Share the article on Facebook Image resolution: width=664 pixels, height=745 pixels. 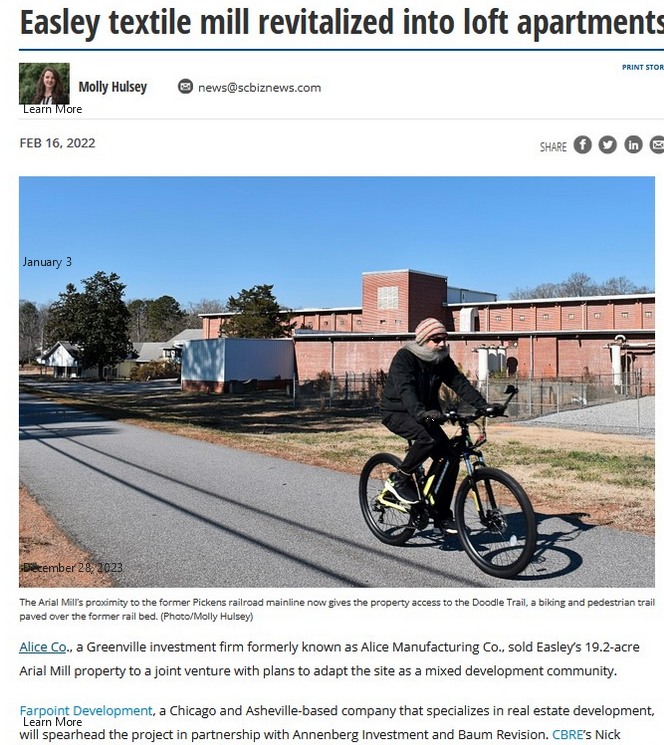tap(582, 144)
